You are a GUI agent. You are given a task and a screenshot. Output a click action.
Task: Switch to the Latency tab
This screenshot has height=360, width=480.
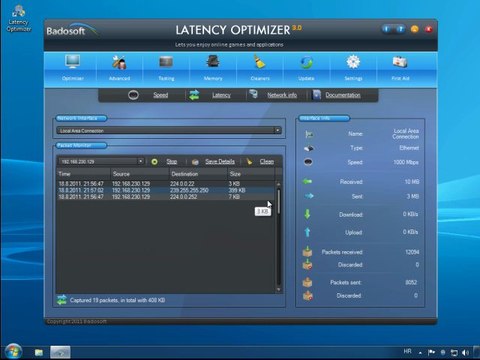[x=221, y=95]
